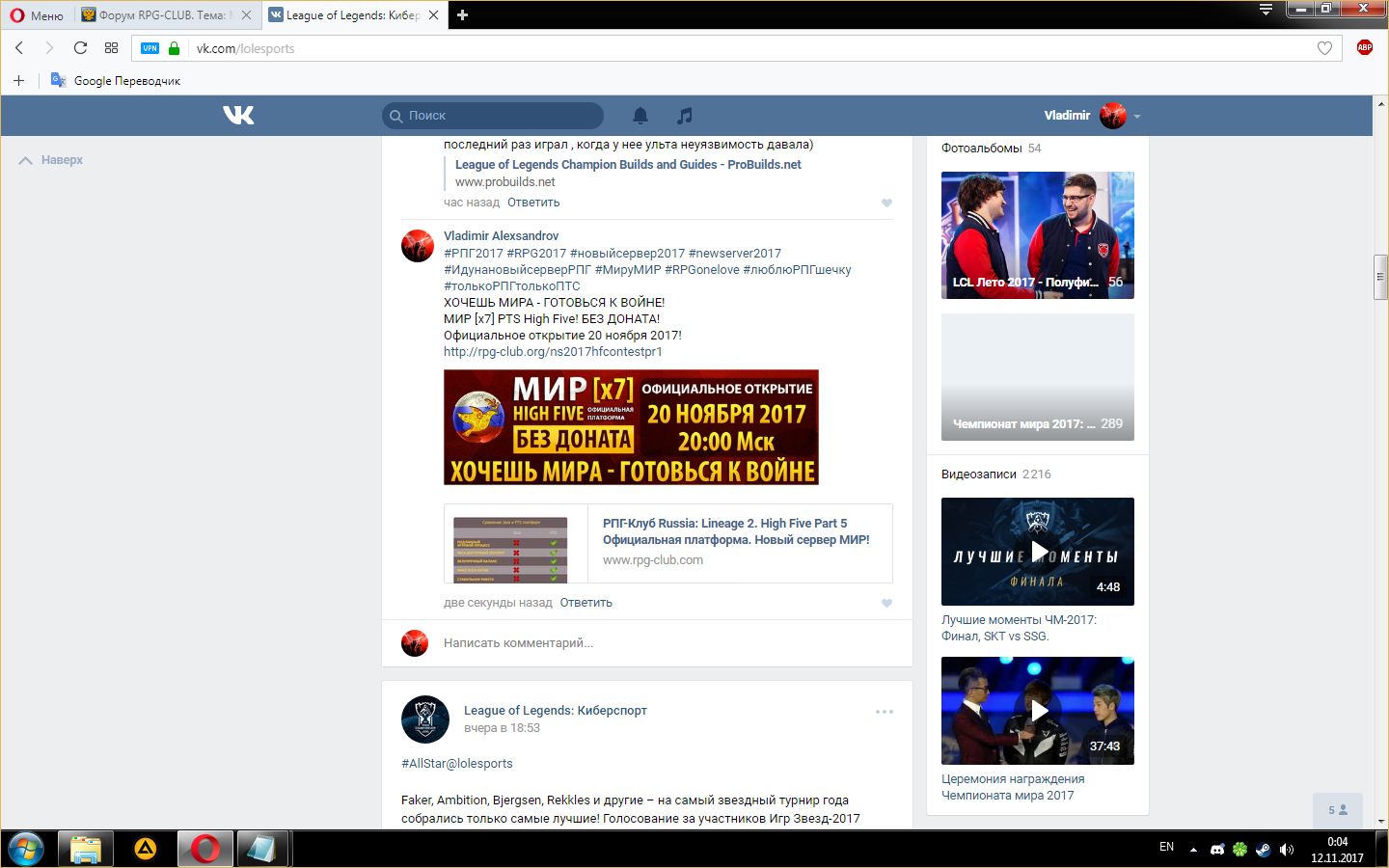Open post timestamp вчера в 18:53
The height and width of the screenshot is (868, 1389).
tap(502, 728)
